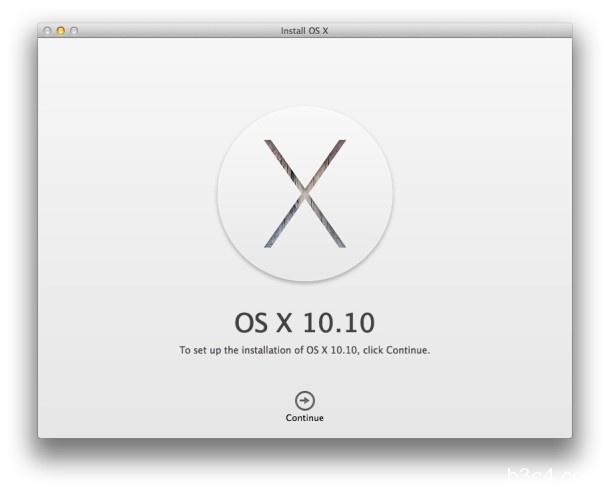The image size is (610, 491).
Task: Minimize the Install OS X window
Action: click(61, 30)
